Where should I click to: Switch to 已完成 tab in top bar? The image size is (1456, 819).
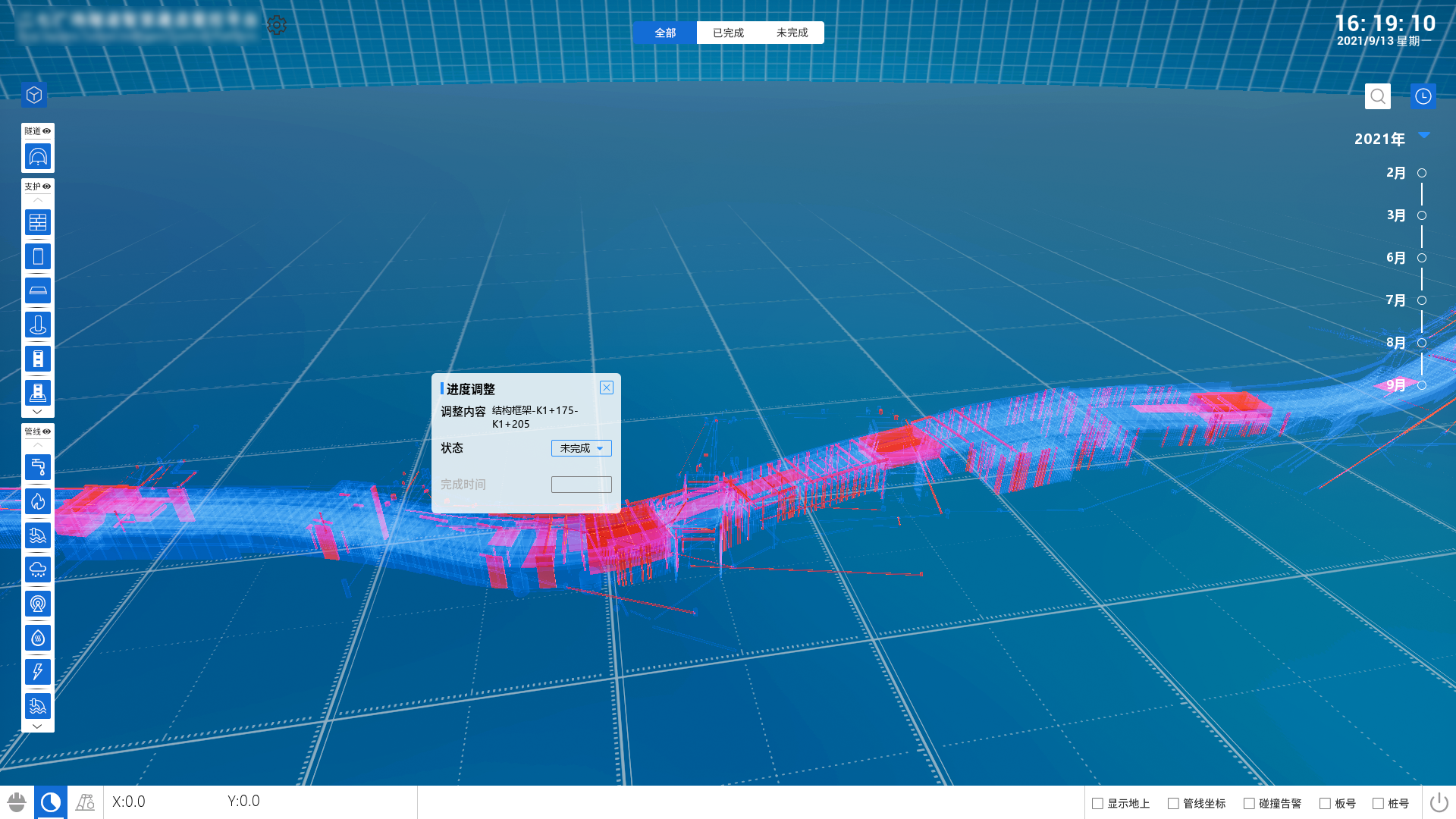(728, 33)
